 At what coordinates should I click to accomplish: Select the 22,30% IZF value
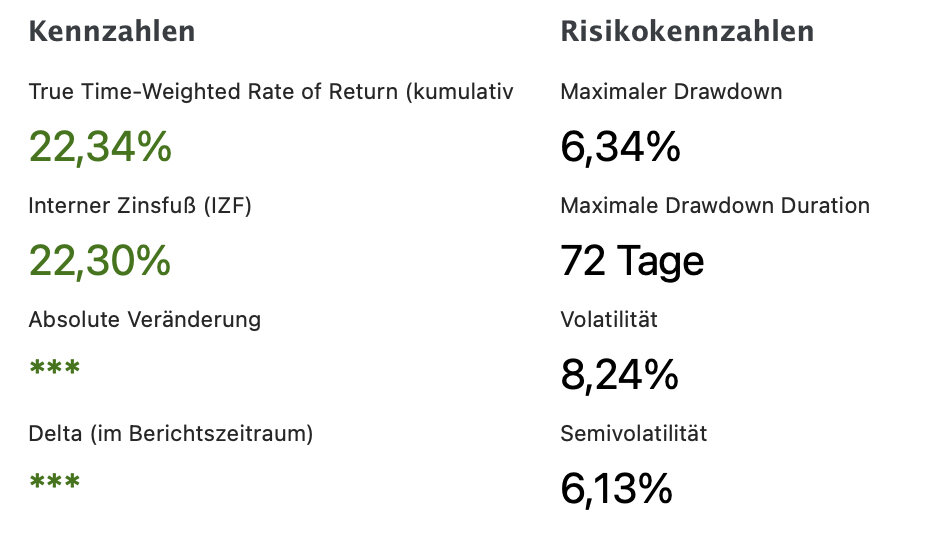click(100, 262)
